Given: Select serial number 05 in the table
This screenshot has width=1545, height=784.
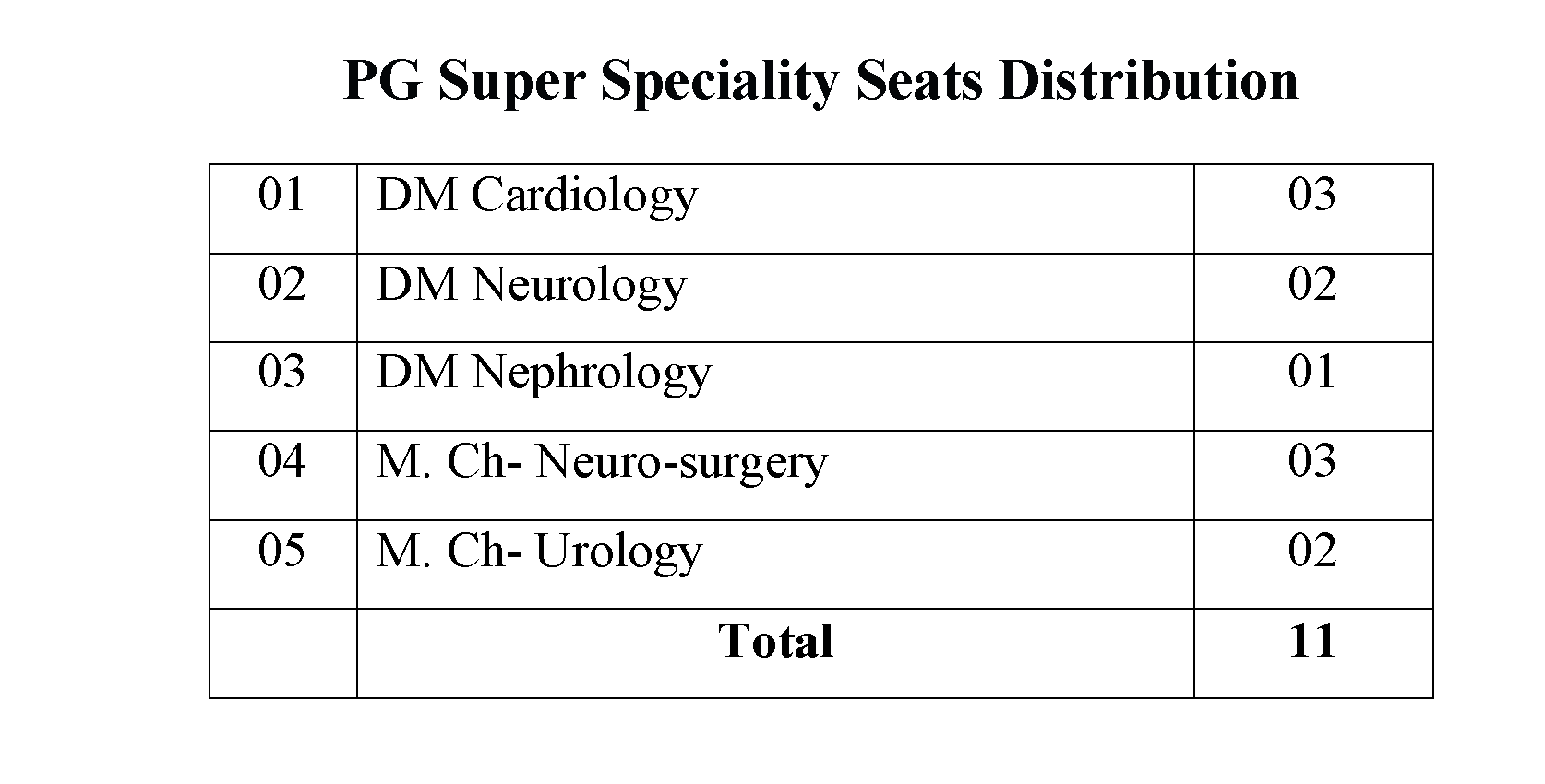Looking at the screenshot, I should point(281,551).
